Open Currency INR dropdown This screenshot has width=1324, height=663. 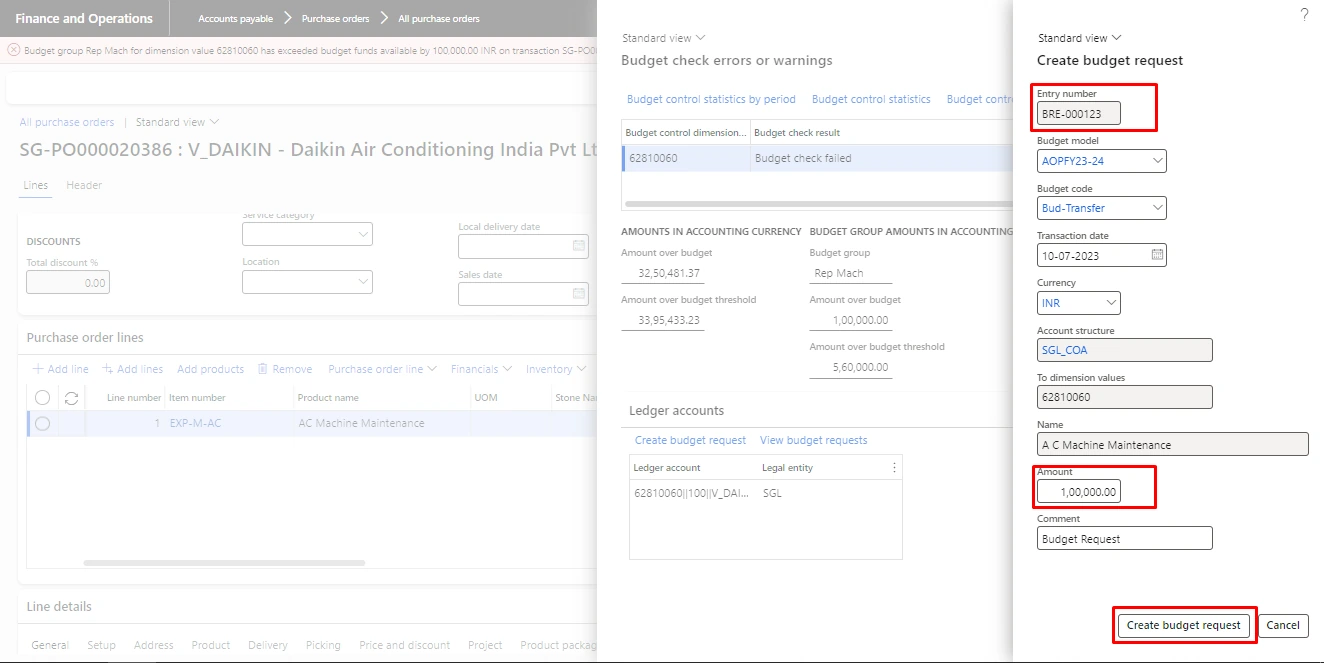click(x=1112, y=303)
